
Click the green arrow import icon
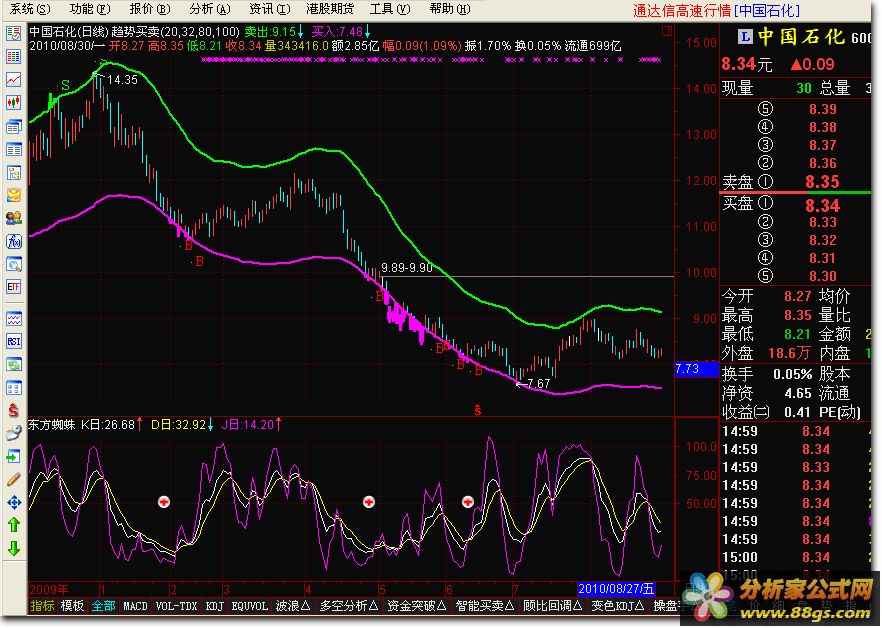[14, 456]
